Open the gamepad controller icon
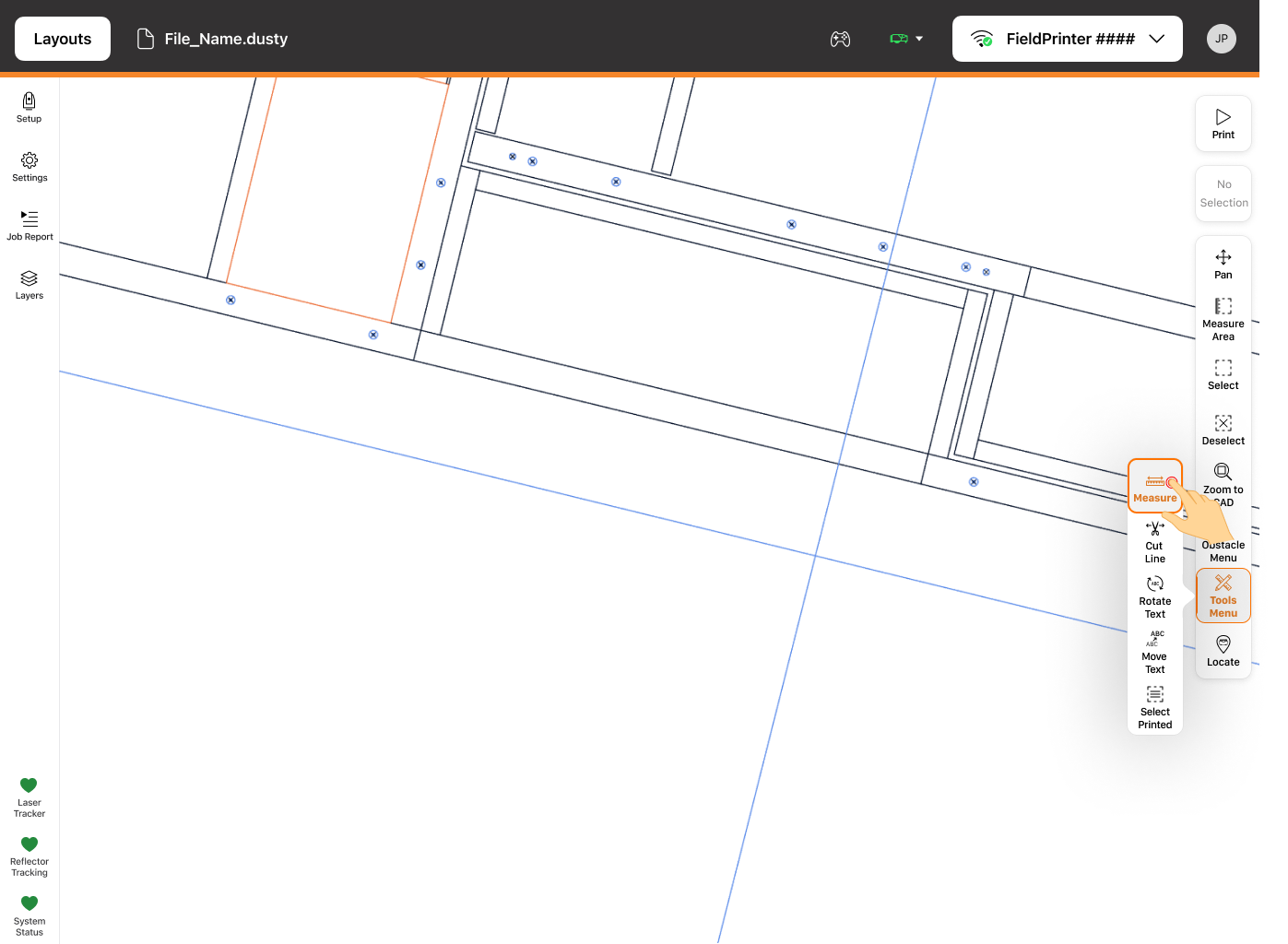1288x944 pixels. [x=840, y=39]
